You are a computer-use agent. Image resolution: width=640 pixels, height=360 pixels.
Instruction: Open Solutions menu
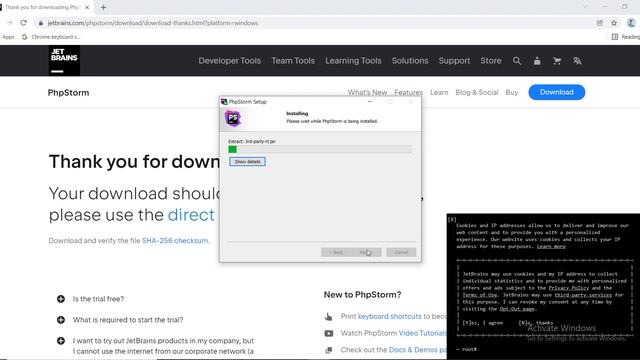click(x=410, y=61)
